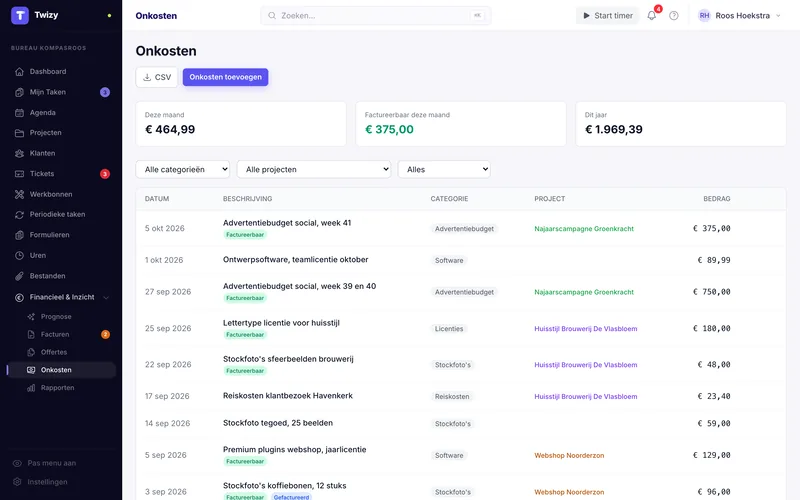This screenshot has height=500, width=800.
Task: Open Najaarscampagne Groenkracht link on 5 okt row
Action: (x=584, y=229)
